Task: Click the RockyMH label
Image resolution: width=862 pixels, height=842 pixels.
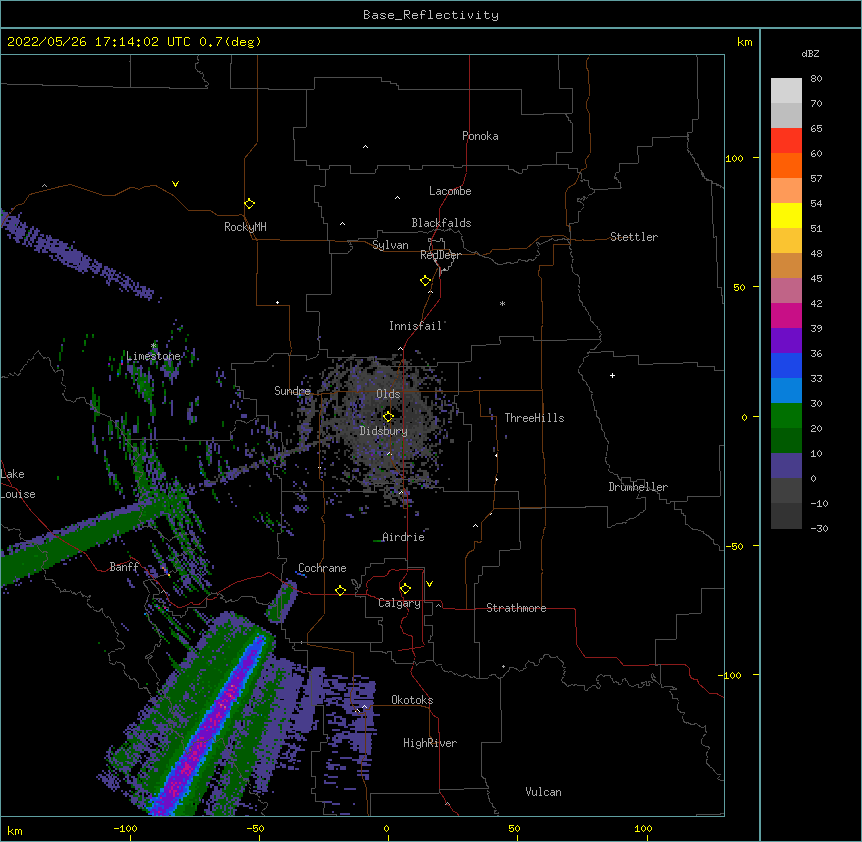Action: pos(245,227)
